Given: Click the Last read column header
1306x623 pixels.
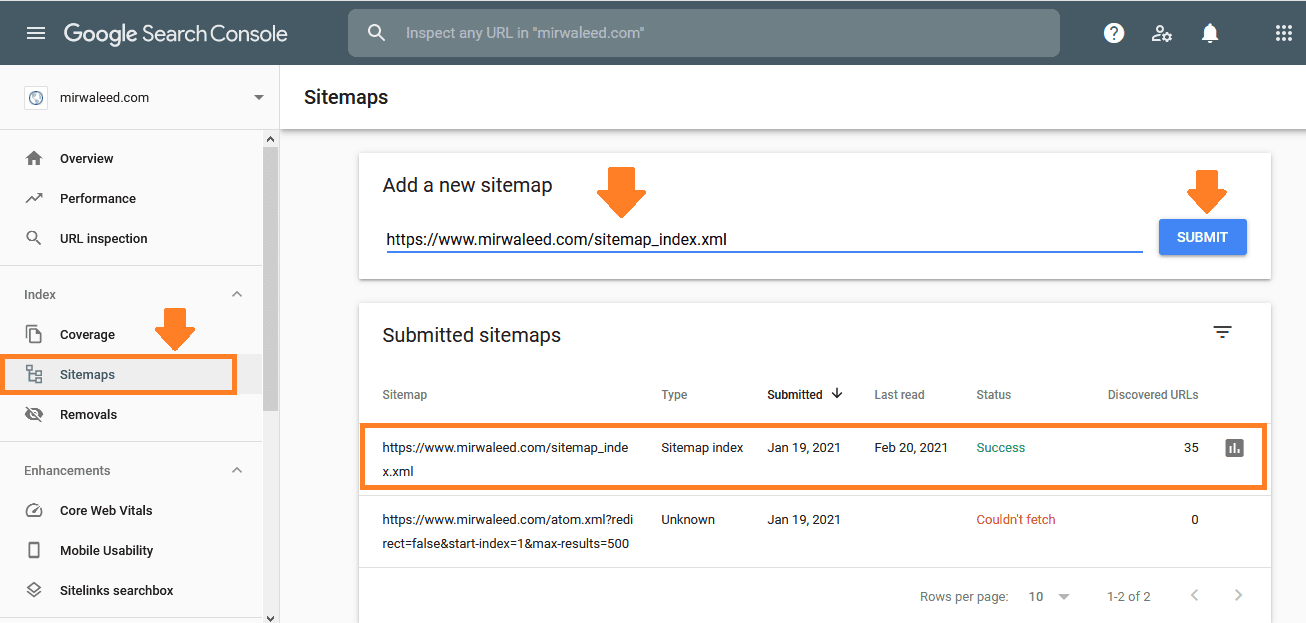Looking at the screenshot, I should click(899, 394).
